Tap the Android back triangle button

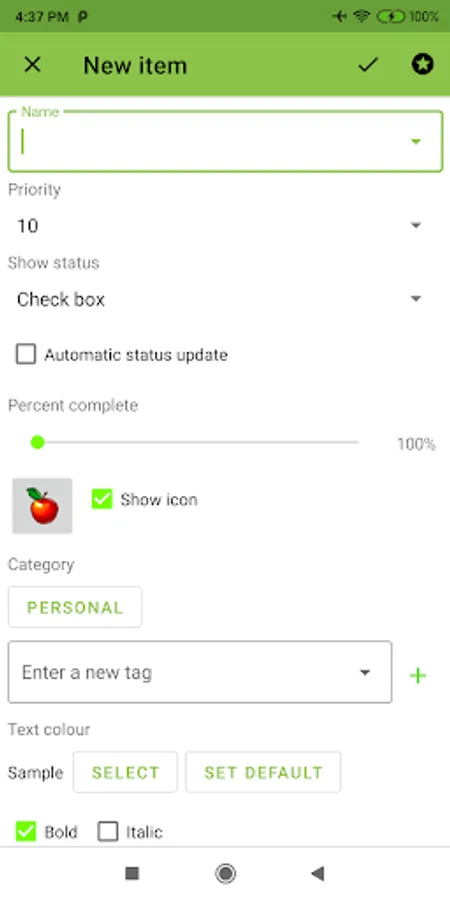317,874
